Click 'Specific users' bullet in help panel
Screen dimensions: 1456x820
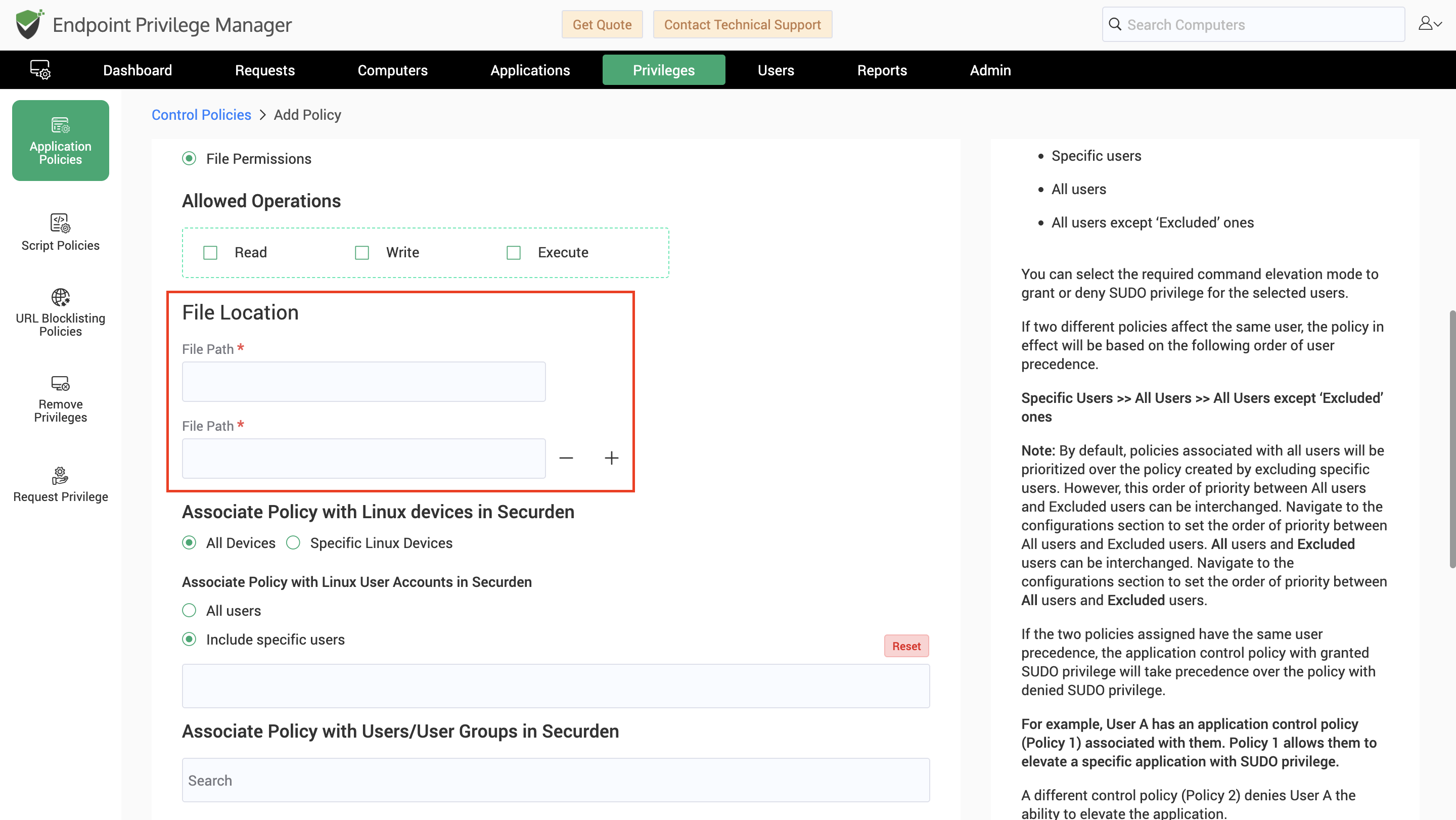click(1096, 156)
